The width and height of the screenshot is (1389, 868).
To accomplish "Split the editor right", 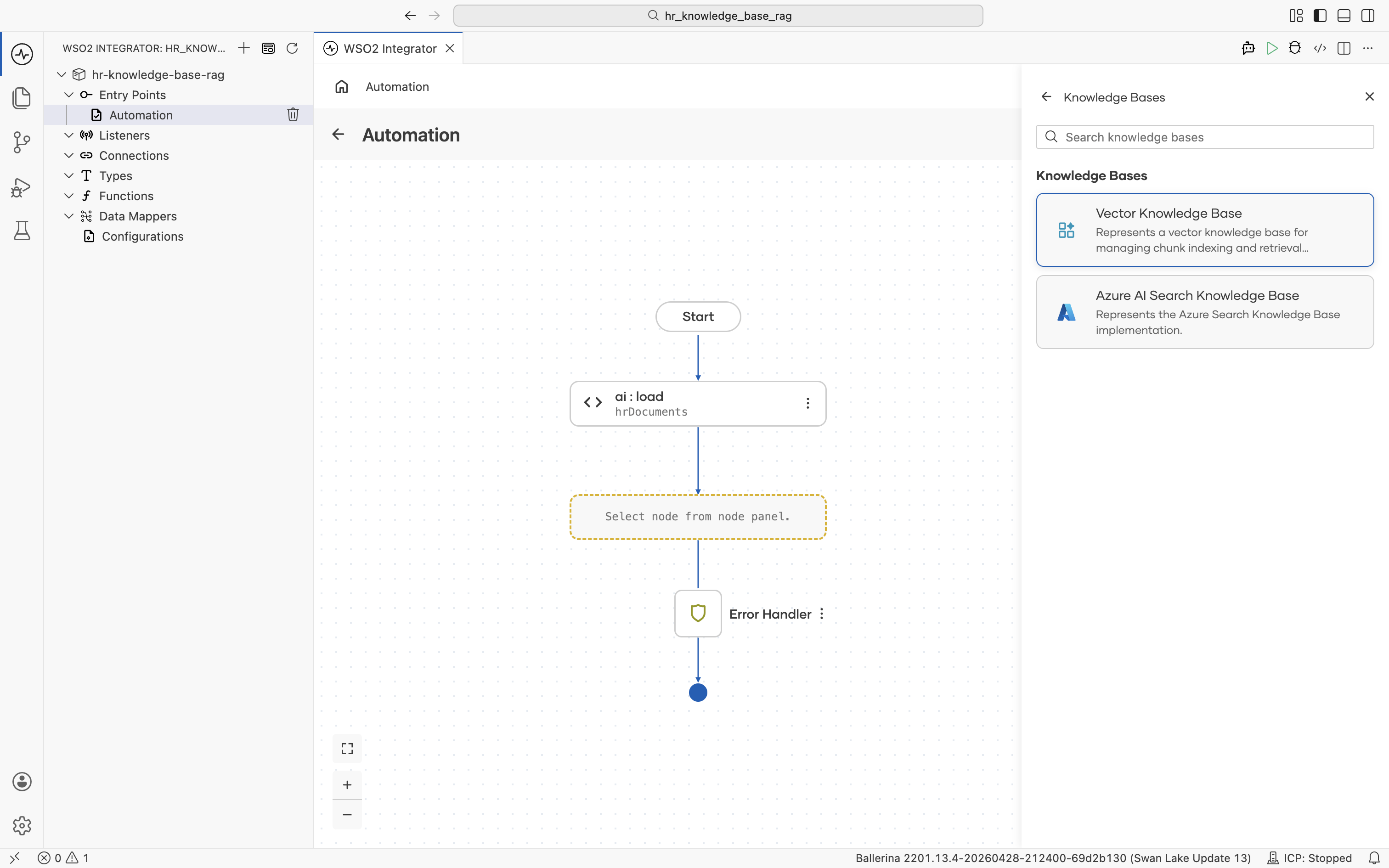I will 1344,48.
